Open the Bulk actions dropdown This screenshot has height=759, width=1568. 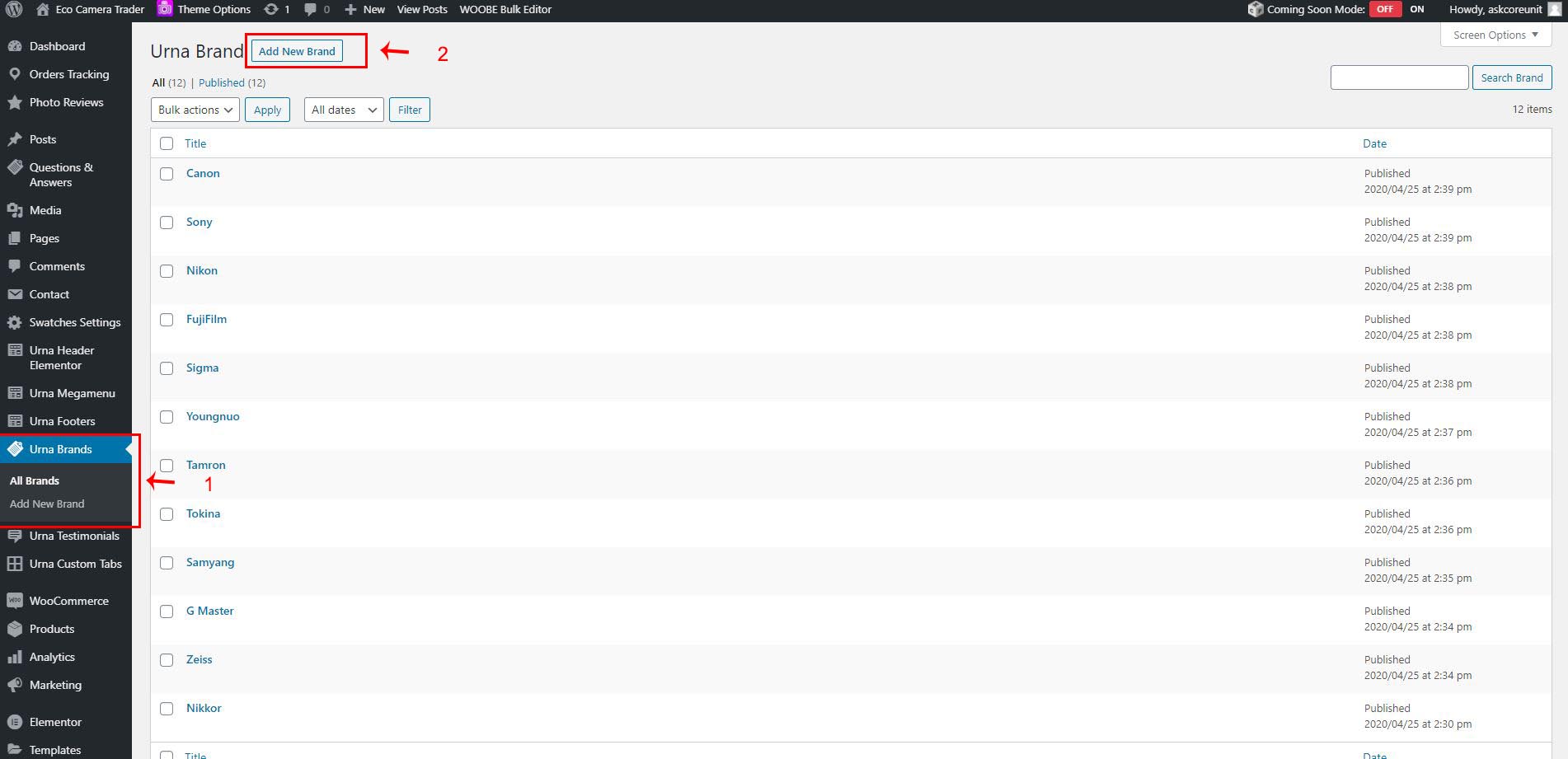[195, 110]
